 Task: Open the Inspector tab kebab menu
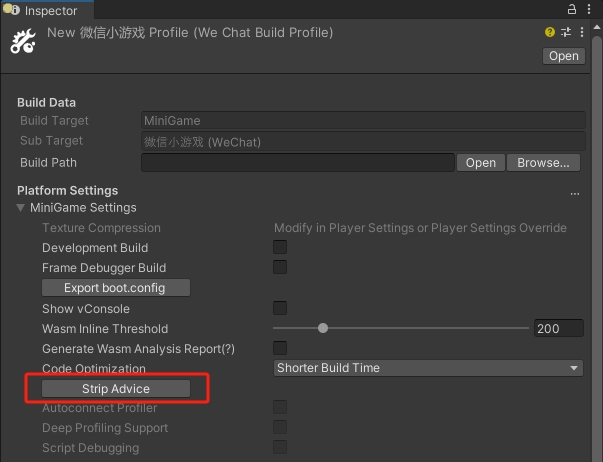pos(590,9)
